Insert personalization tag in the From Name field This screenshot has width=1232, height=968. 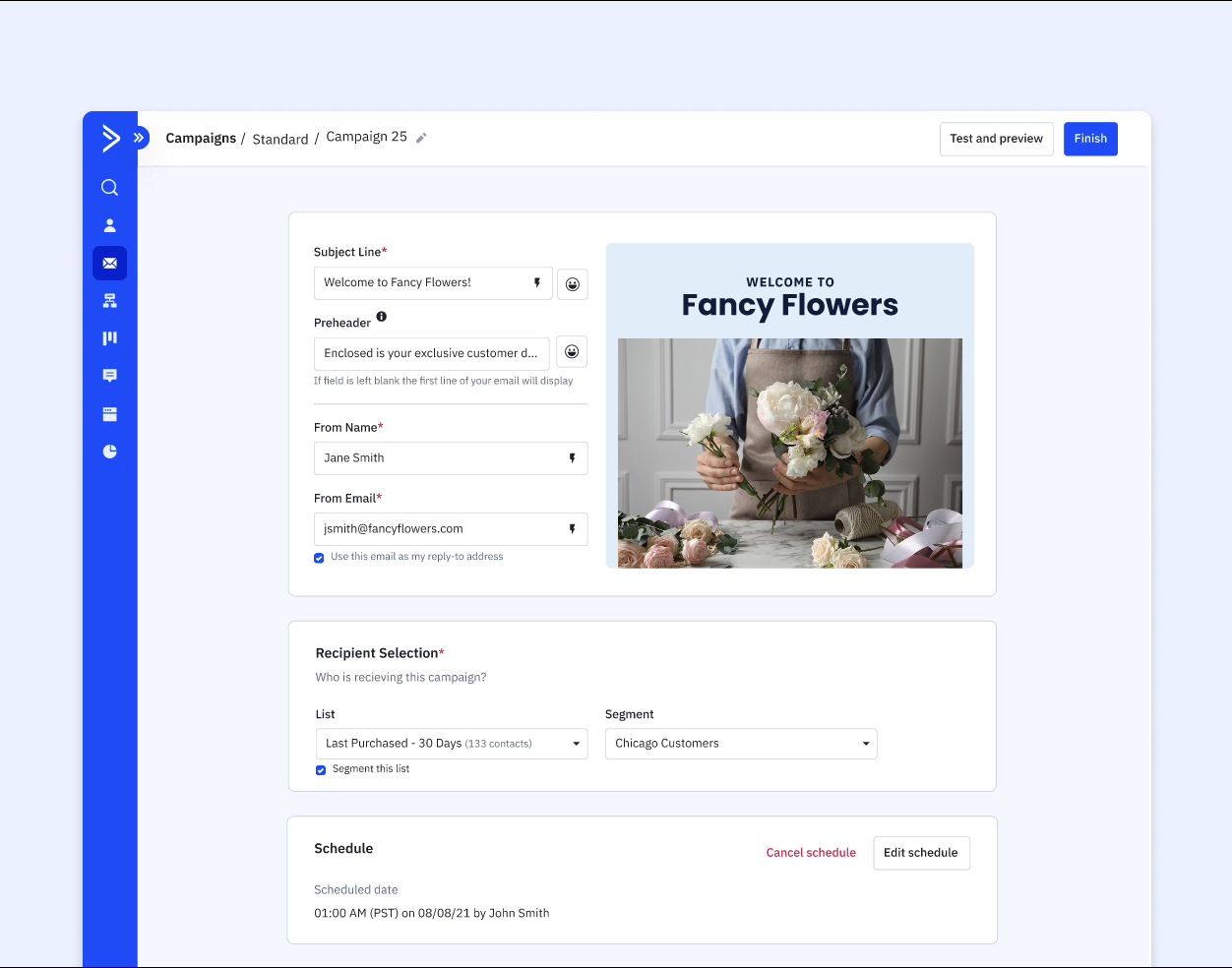(x=572, y=457)
